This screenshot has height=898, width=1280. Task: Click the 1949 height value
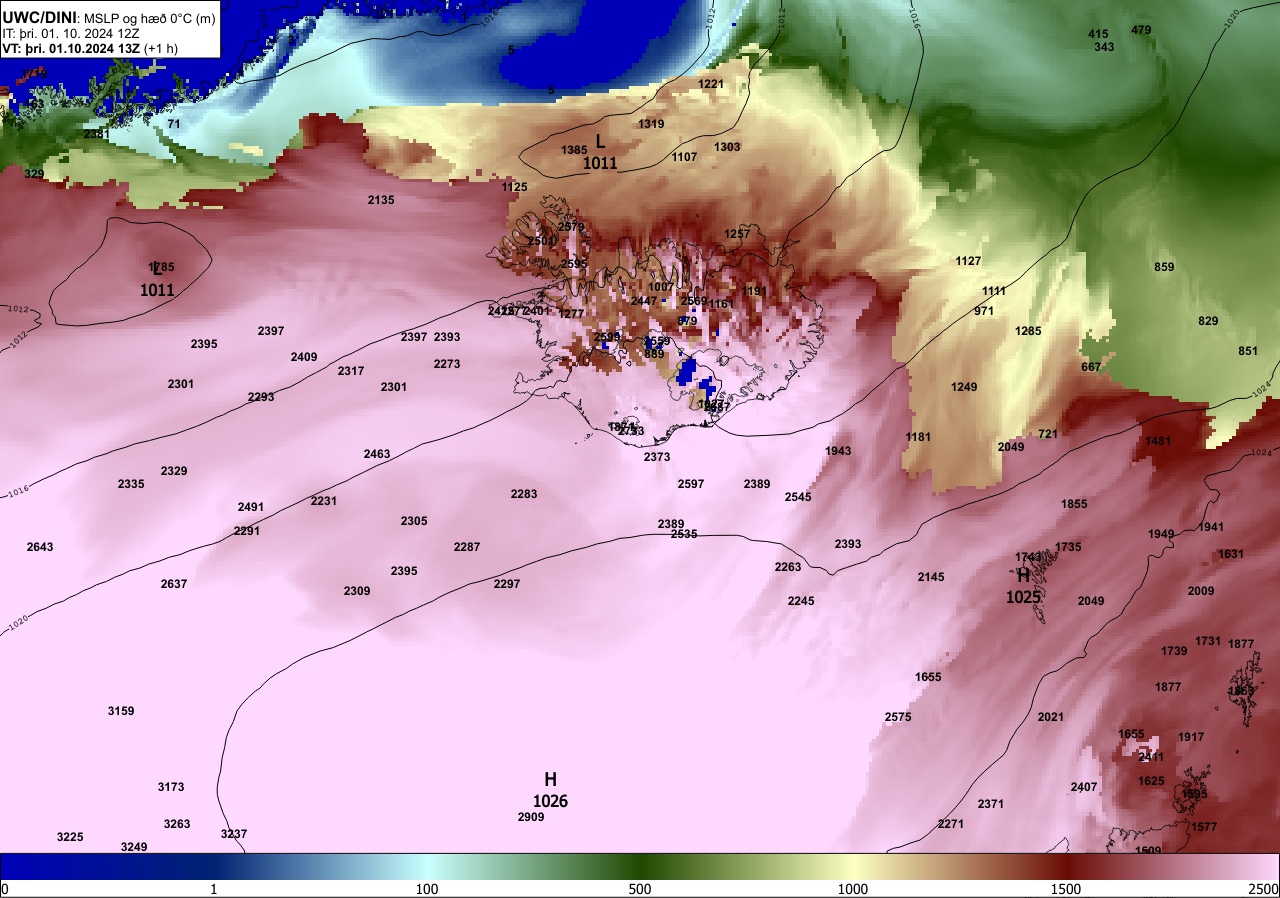tap(1161, 534)
